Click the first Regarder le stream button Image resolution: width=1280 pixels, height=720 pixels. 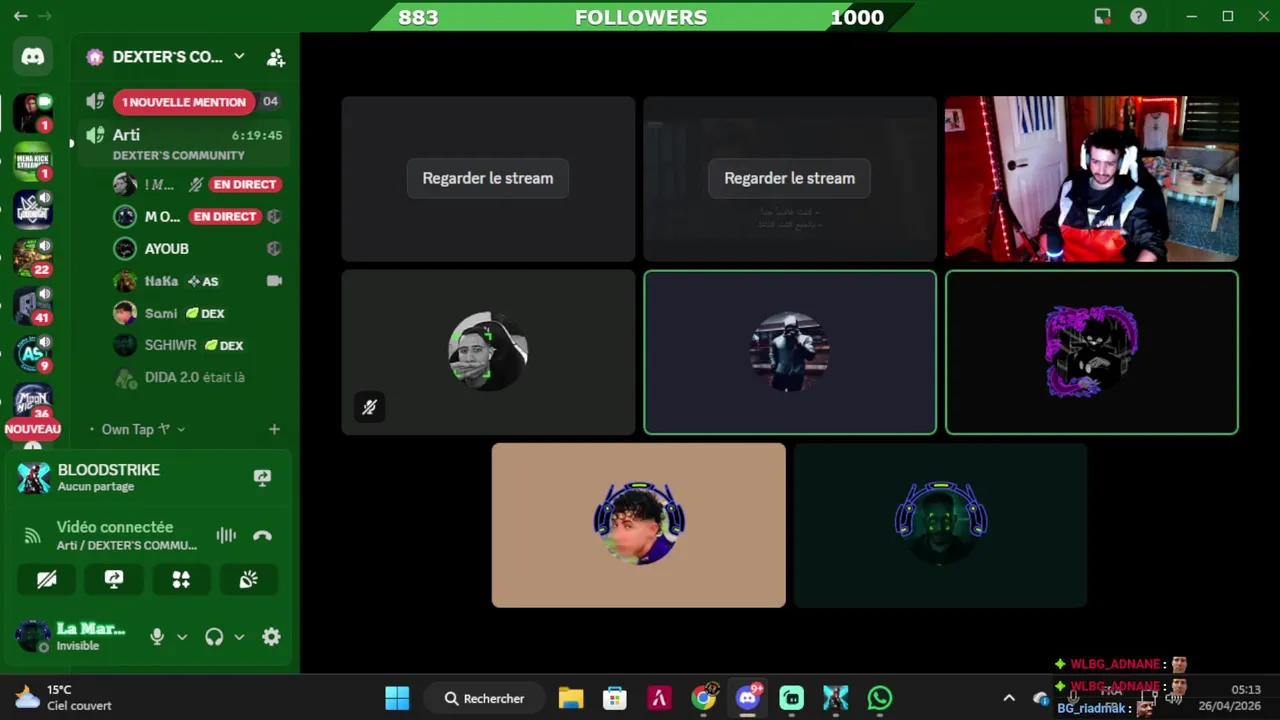487,178
